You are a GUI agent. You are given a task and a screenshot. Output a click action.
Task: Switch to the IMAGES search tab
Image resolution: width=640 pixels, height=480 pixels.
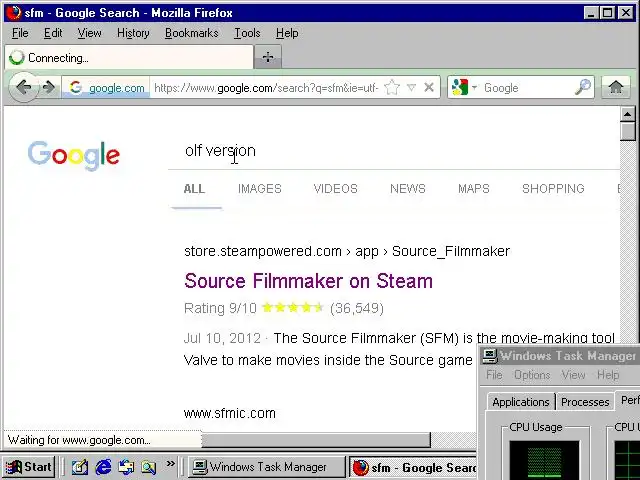[260, 189]
